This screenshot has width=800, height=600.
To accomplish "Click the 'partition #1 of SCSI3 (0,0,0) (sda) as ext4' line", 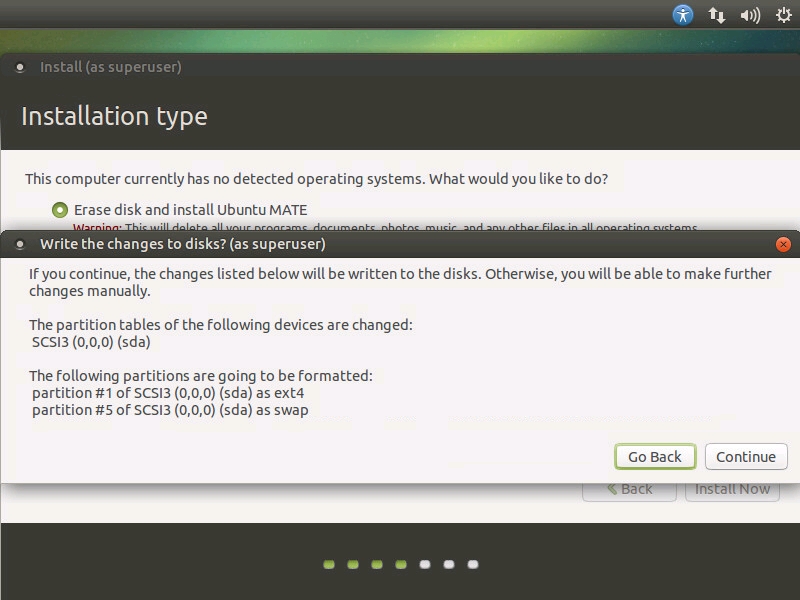I will (x=168, y=393).
